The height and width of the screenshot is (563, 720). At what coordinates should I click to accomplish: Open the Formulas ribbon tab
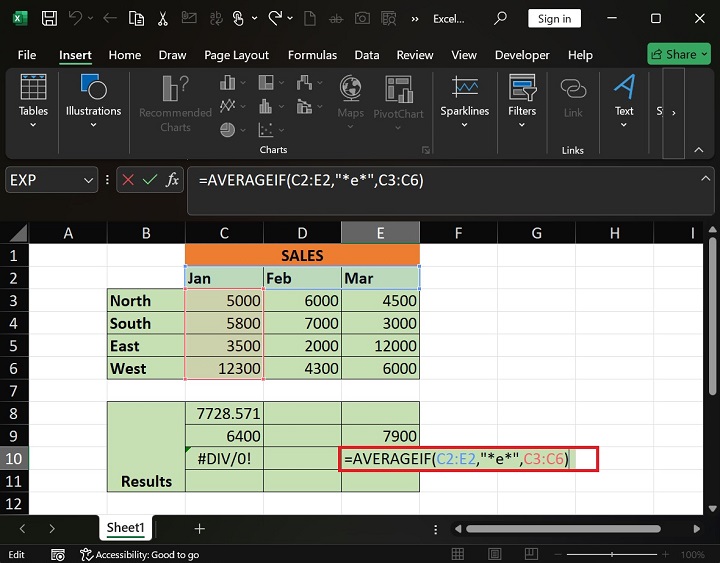pos(311,55)
